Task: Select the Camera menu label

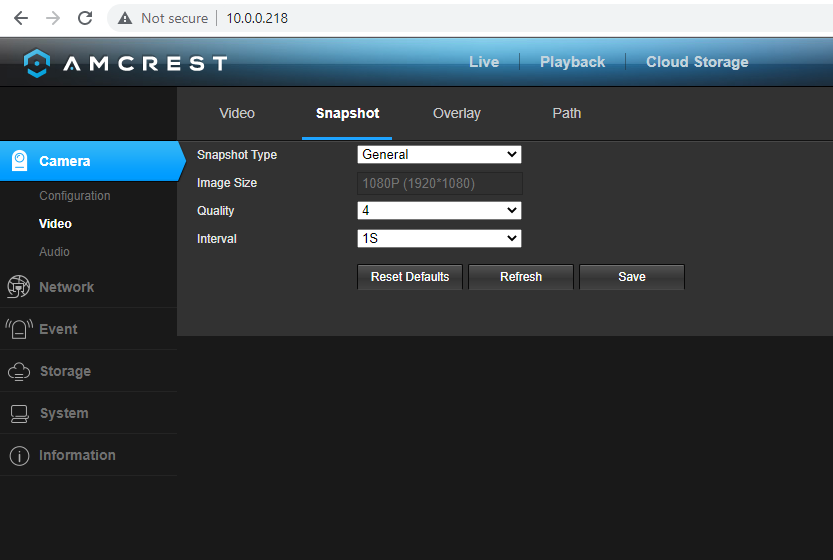Action: pos(65,161)
